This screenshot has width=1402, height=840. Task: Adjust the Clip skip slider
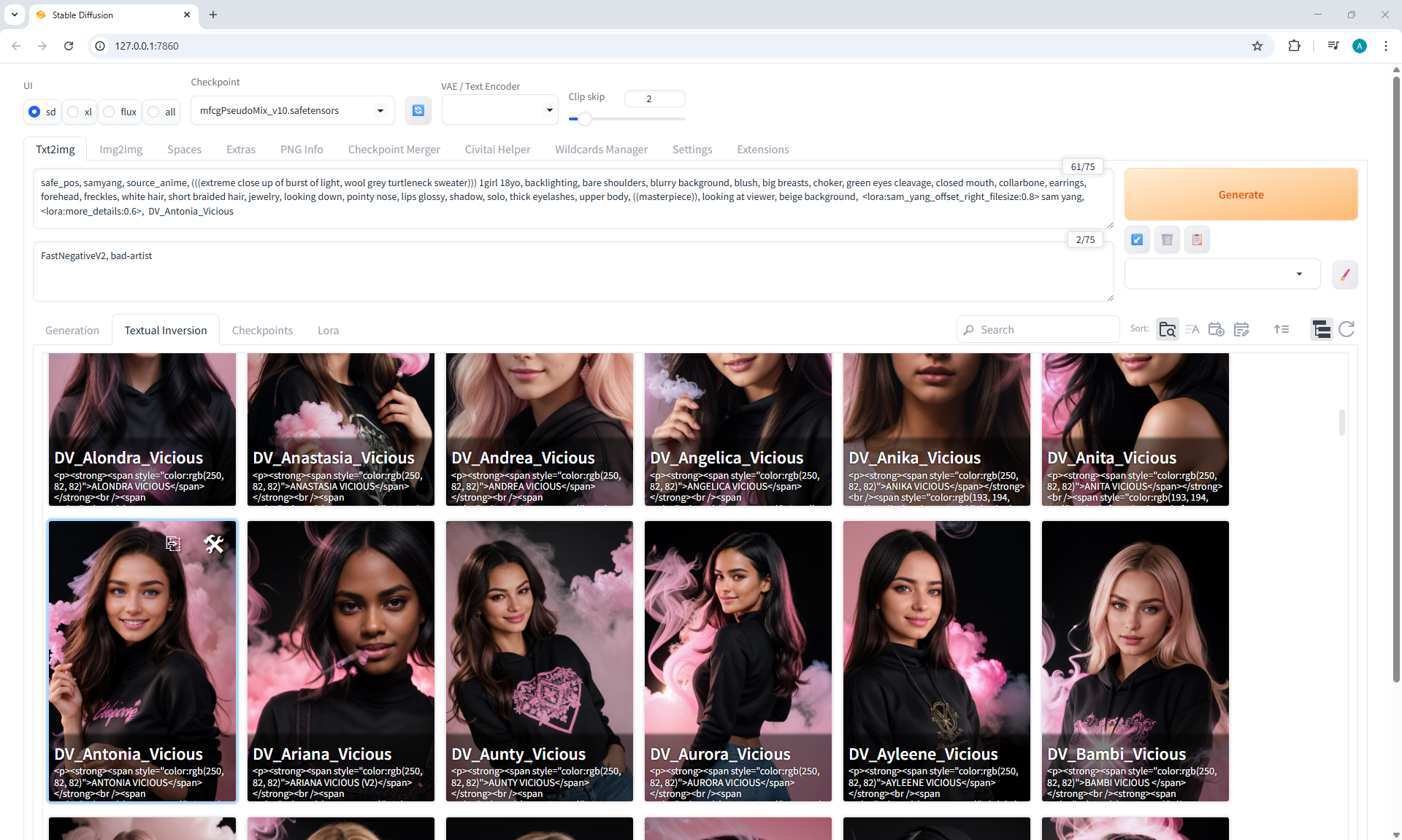(x=584, y=118)
